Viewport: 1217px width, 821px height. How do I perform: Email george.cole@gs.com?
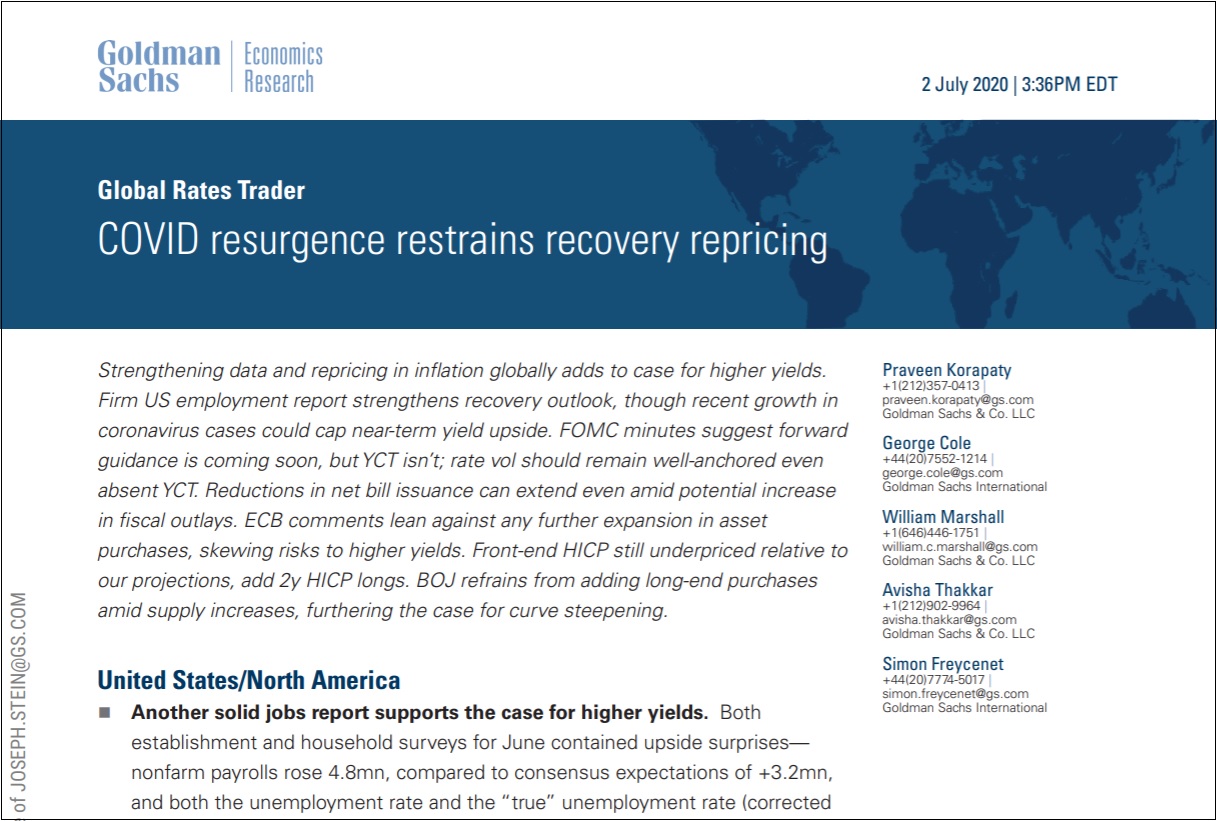click(x=942, y=473)
